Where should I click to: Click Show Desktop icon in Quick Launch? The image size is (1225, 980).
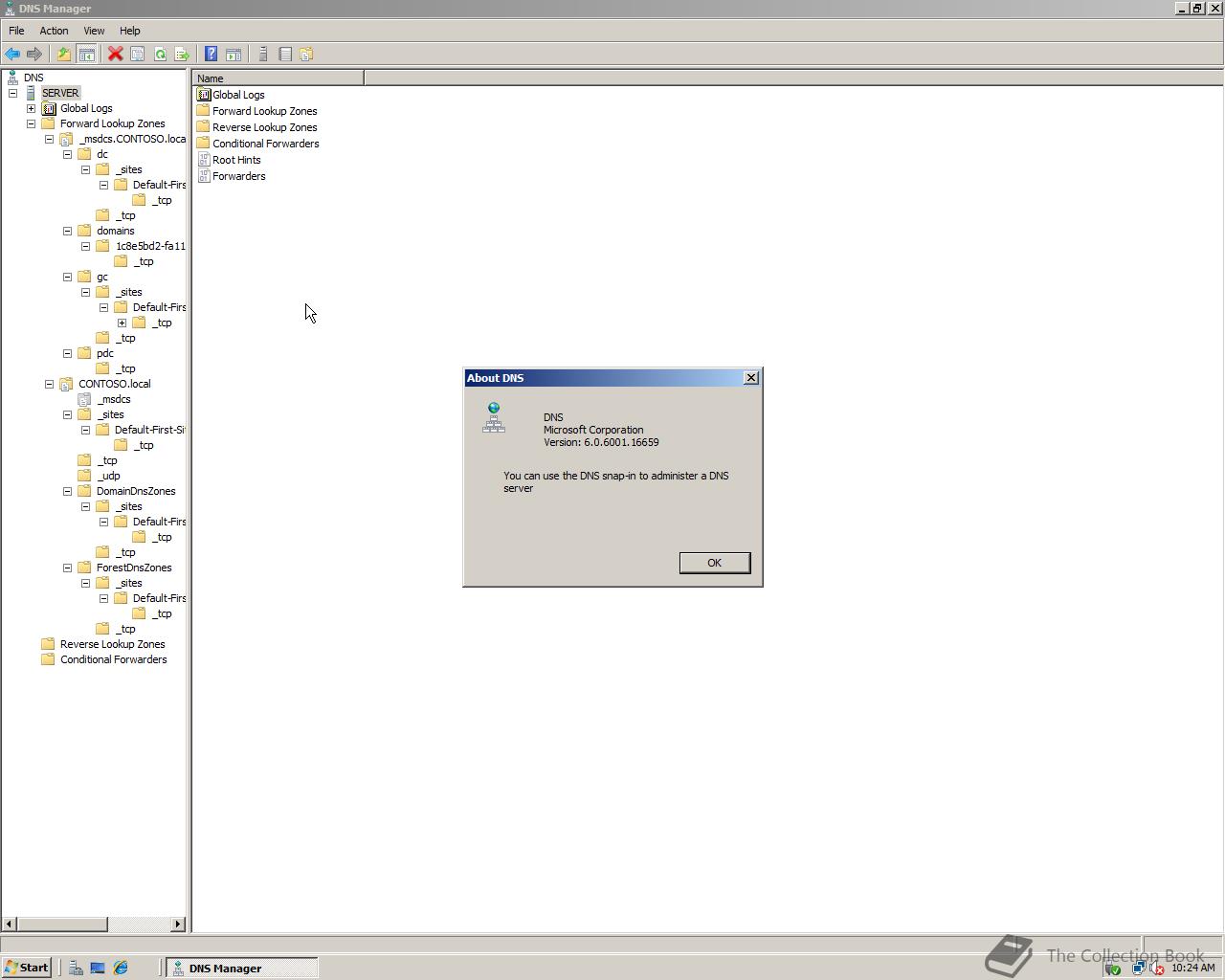98,969
